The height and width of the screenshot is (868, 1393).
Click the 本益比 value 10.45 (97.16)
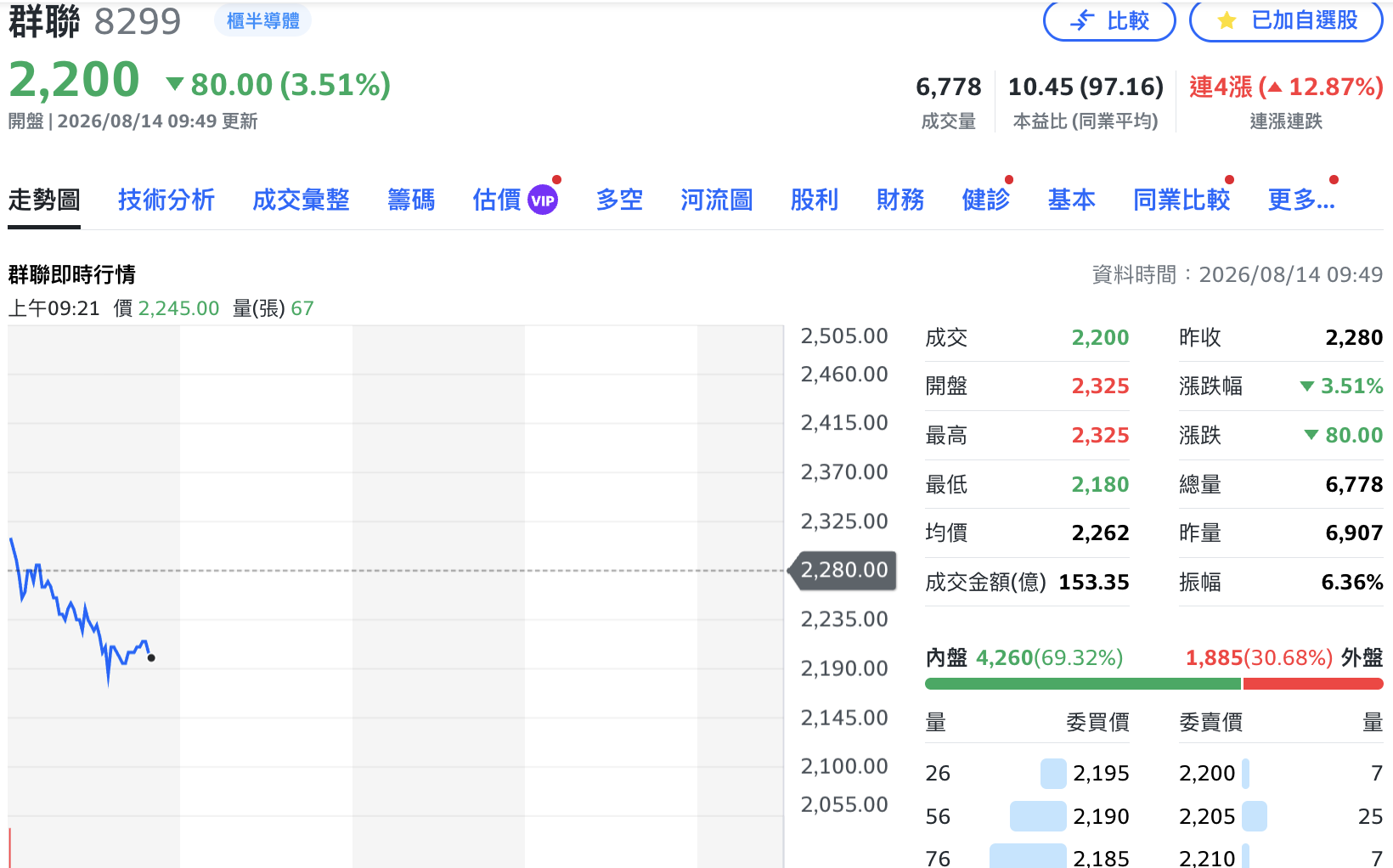click(1086, 87)
